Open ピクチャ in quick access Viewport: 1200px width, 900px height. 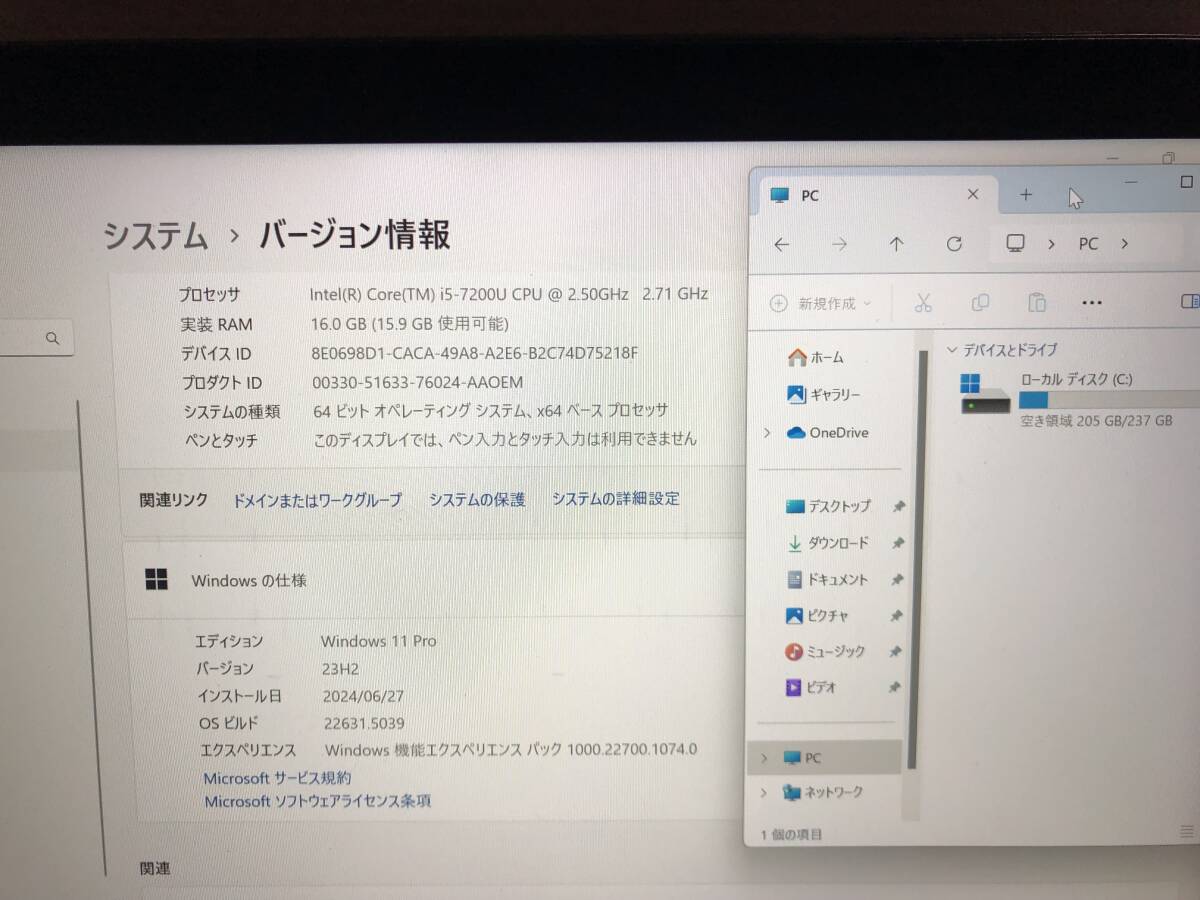tap(817, 616)
